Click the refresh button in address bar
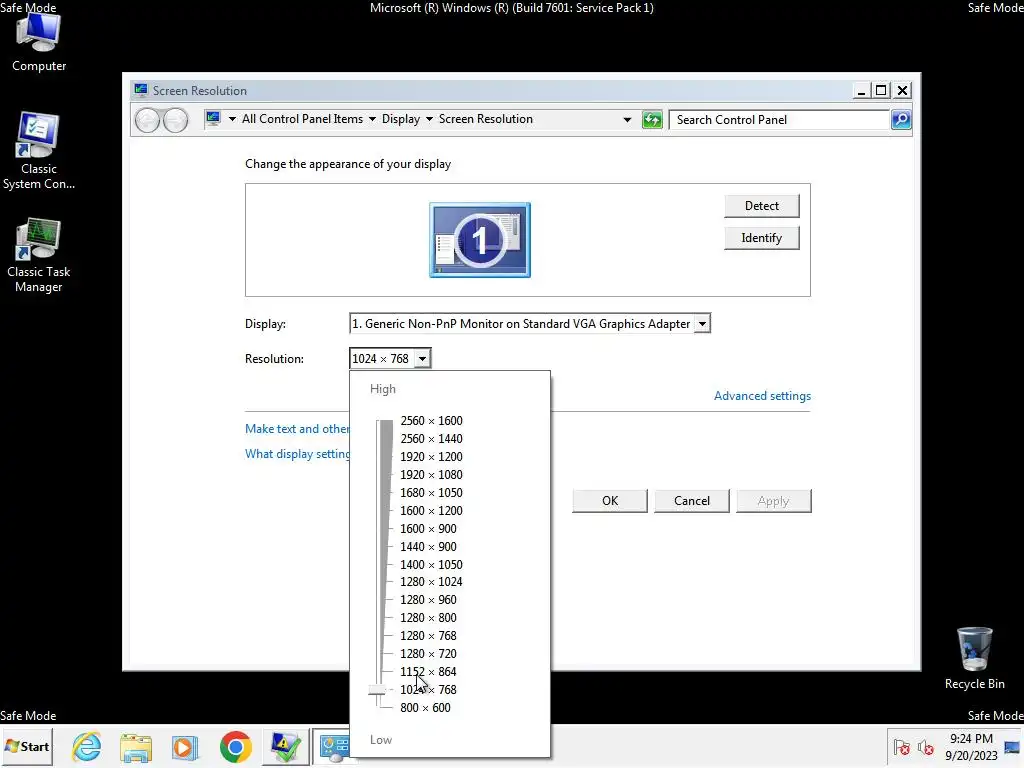The height and width of the screenshot is (768, 1024). pyautogui.click(x=652, y=120)
